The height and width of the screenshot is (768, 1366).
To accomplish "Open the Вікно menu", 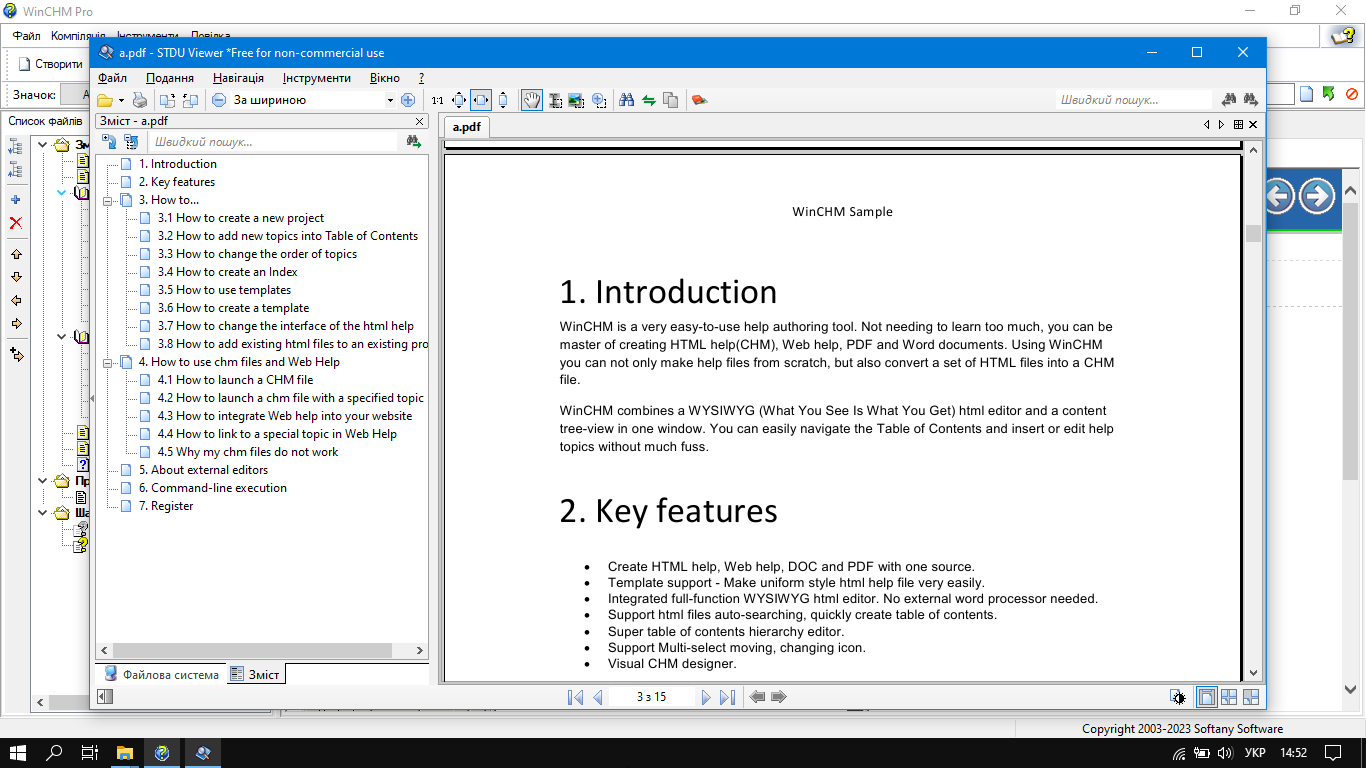I will 385,78.
